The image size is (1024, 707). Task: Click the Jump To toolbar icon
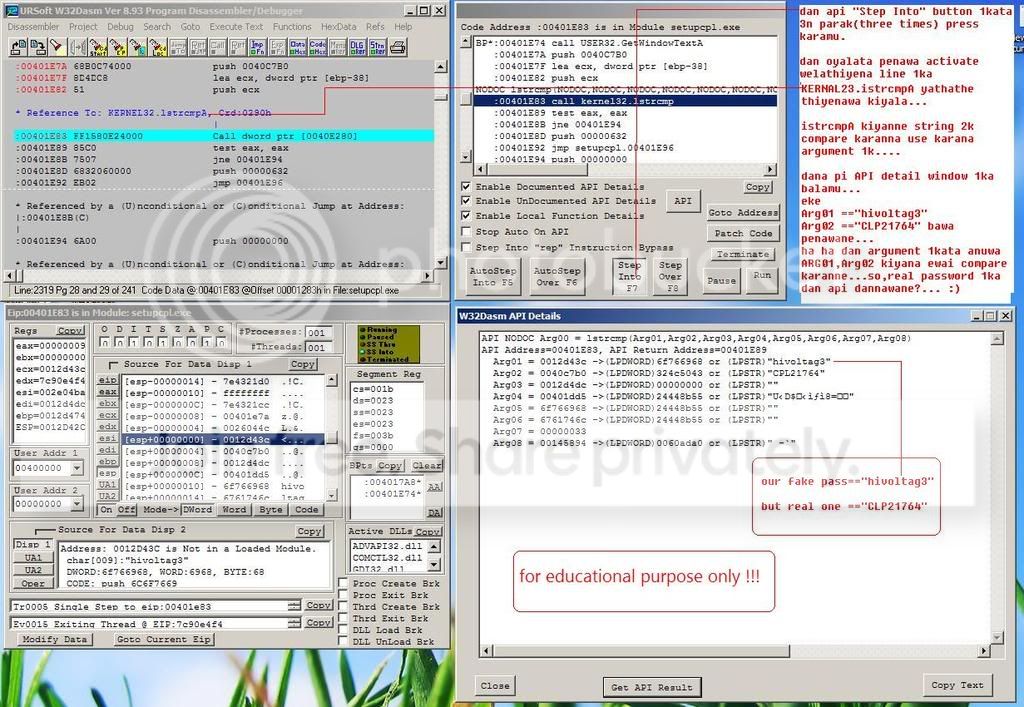[x=178, y=47]
